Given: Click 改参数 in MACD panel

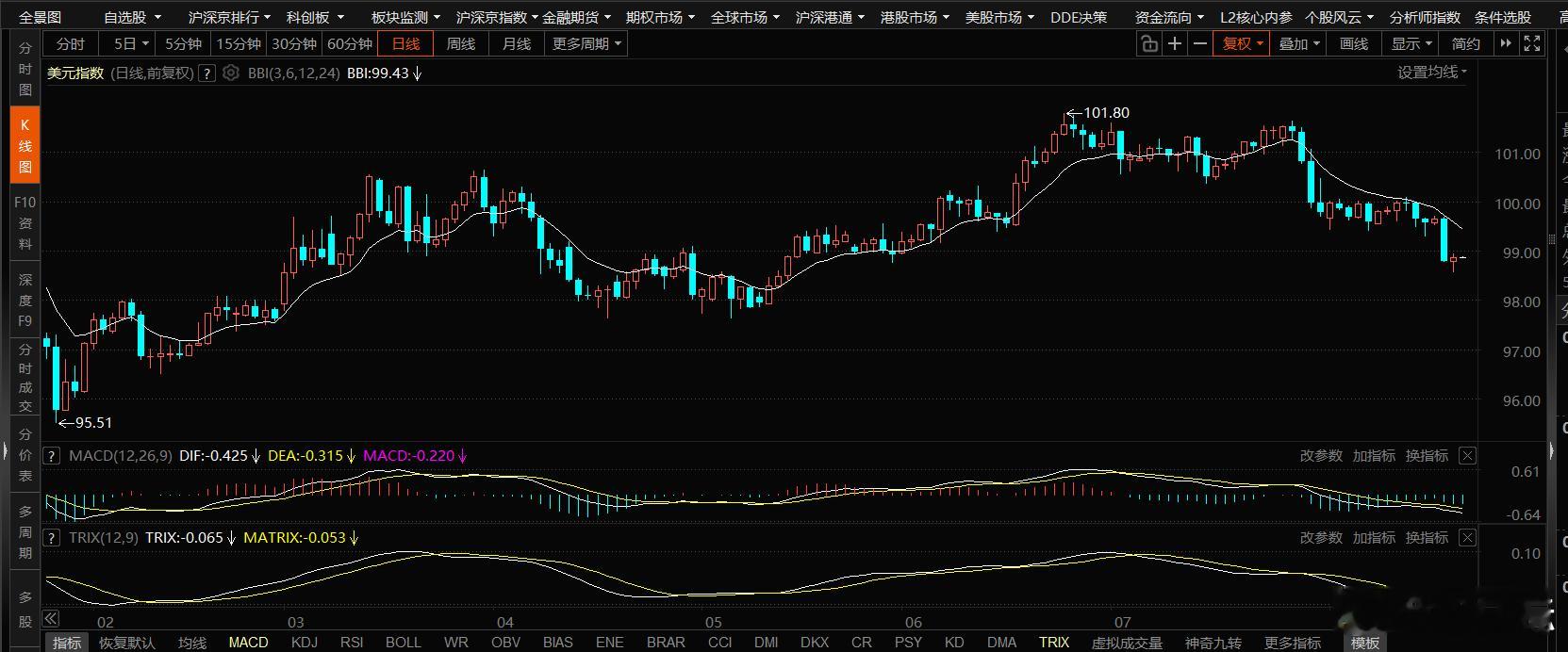Looking at the screenshot, I should [x=1321, y=456].
